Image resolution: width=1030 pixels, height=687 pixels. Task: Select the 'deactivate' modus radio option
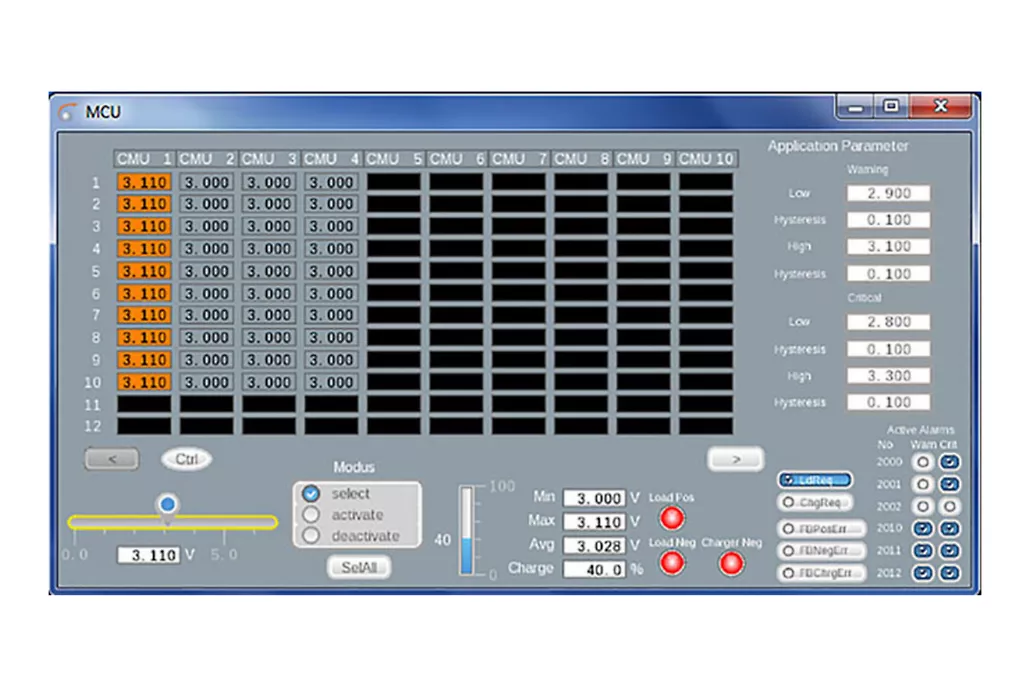[x=311, y=536]
